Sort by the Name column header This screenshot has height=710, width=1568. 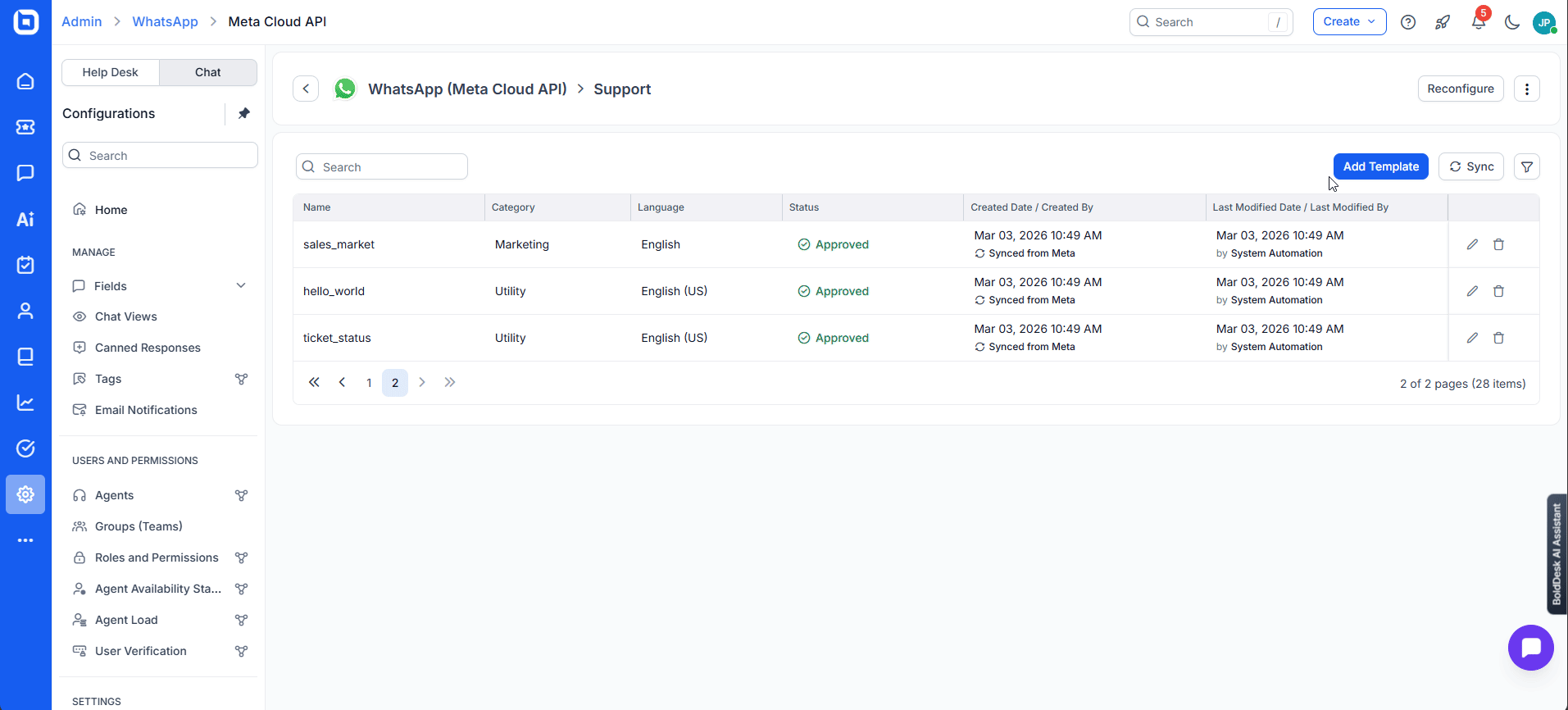point(316,207)
